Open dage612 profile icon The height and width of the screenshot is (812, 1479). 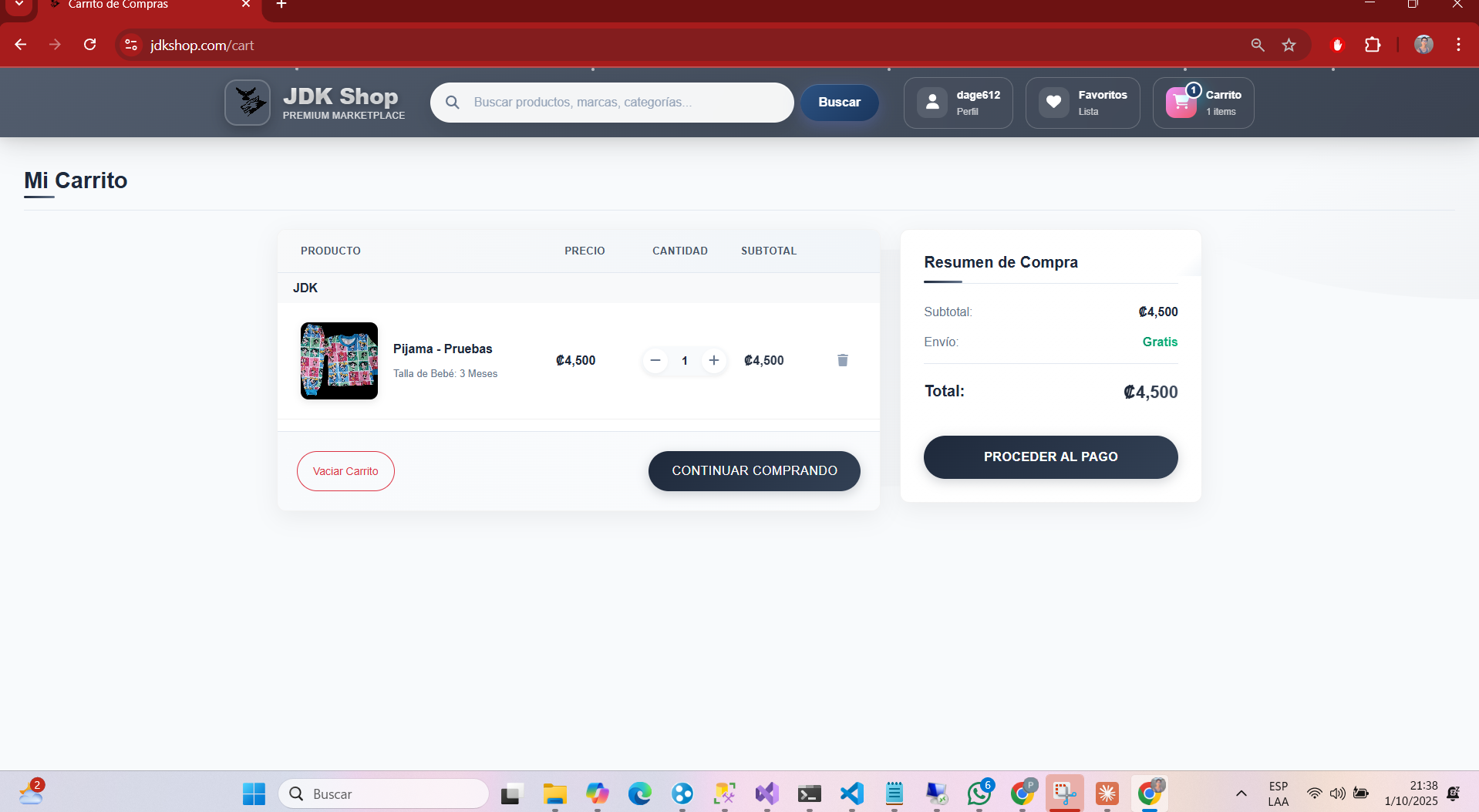click(x=932, y=103)
